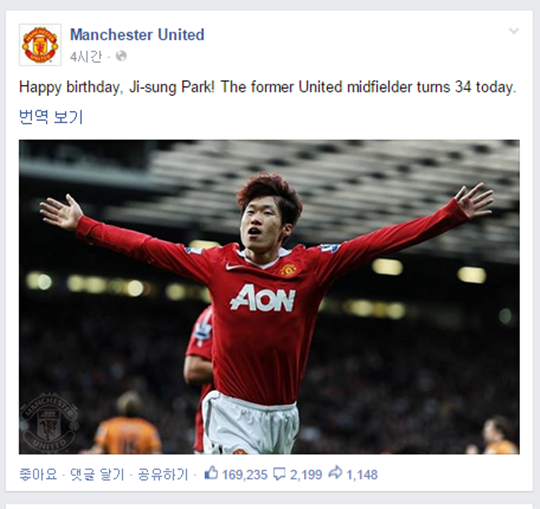
Task: Share the post with 공유하기
Action: coord(163,475)
